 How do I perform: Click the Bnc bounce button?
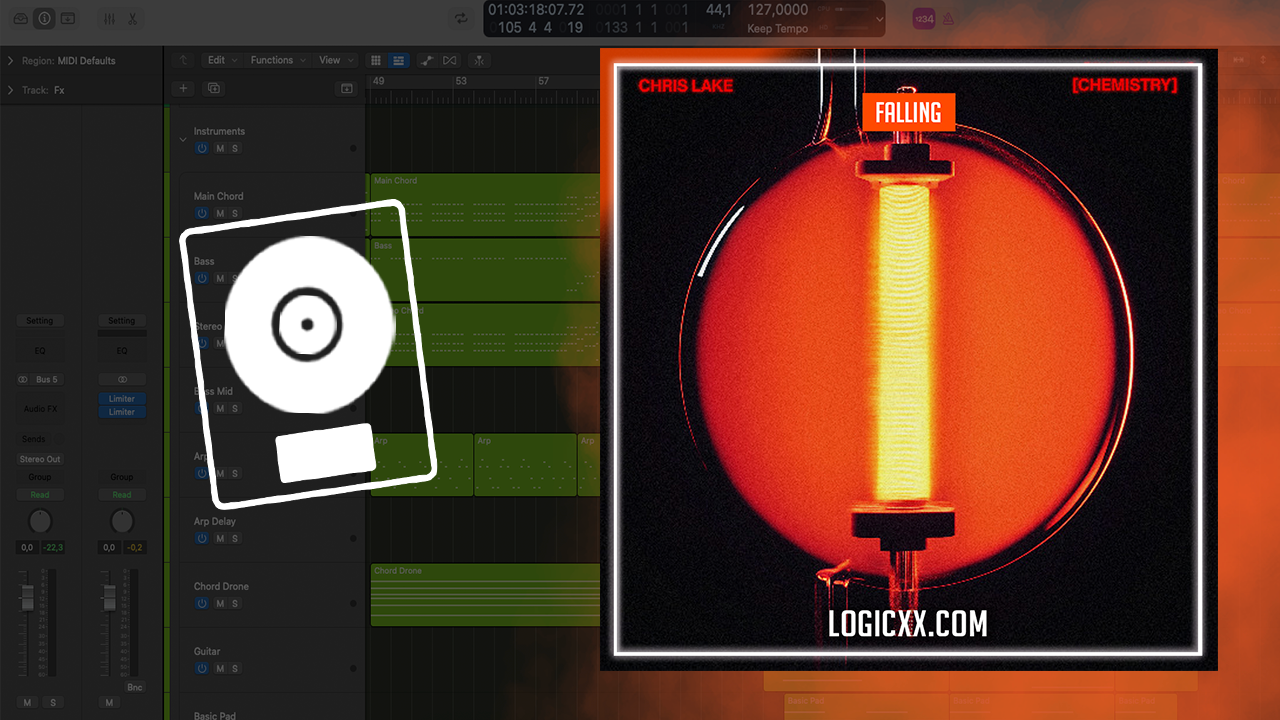pos(135,688)
